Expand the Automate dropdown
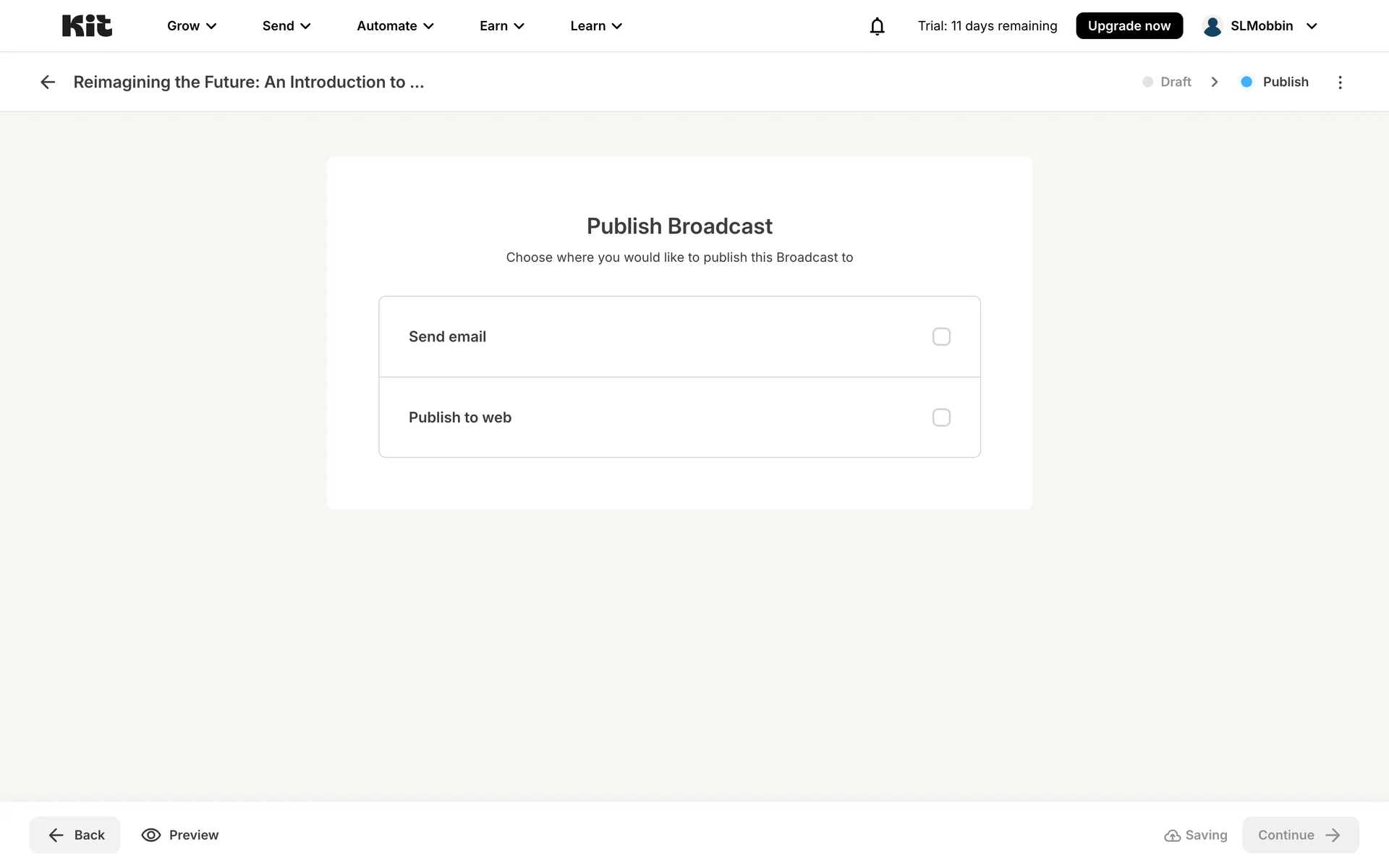The image size is (1389, 868). (x=395, y=26)
